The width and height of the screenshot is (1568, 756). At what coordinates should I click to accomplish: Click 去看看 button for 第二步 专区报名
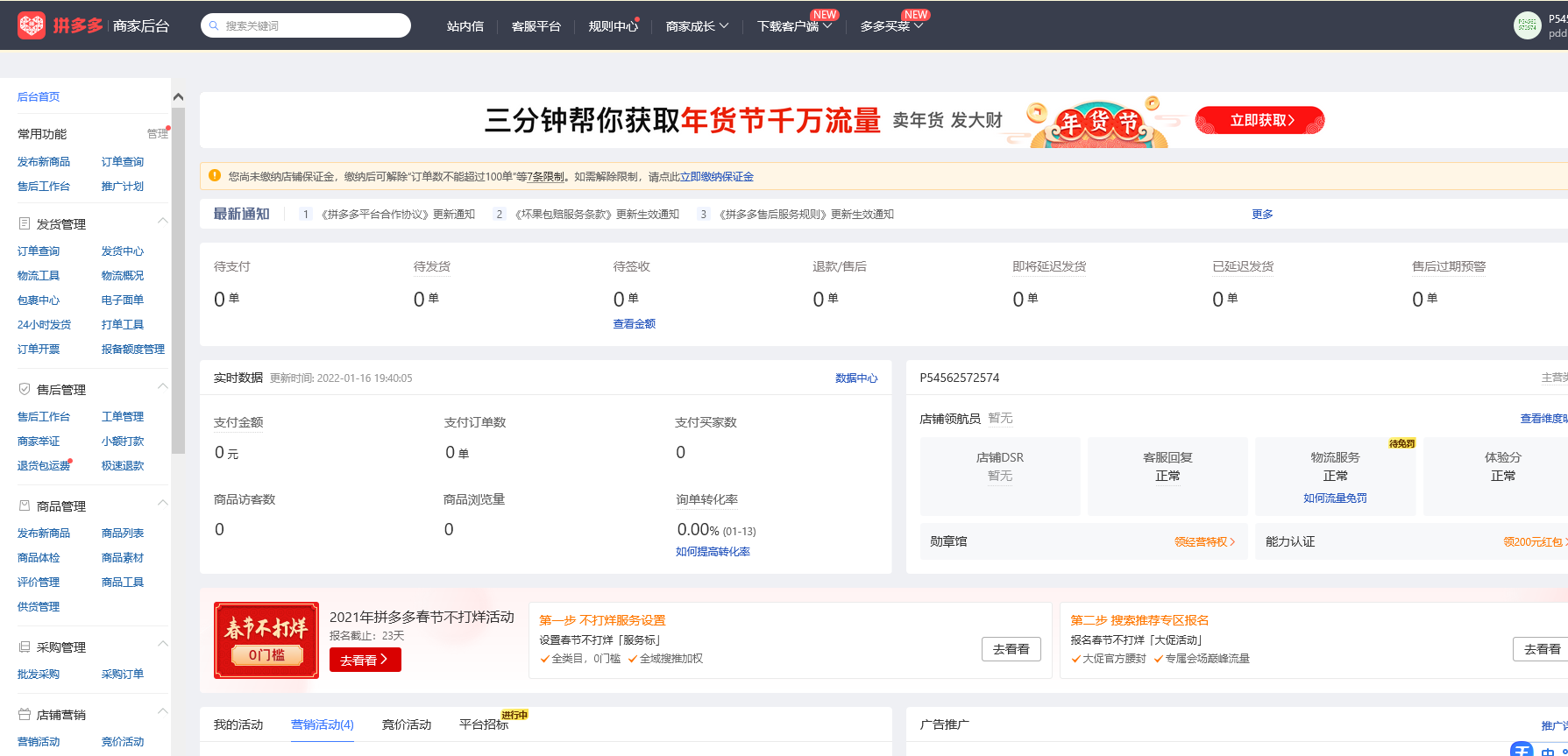1542,649
